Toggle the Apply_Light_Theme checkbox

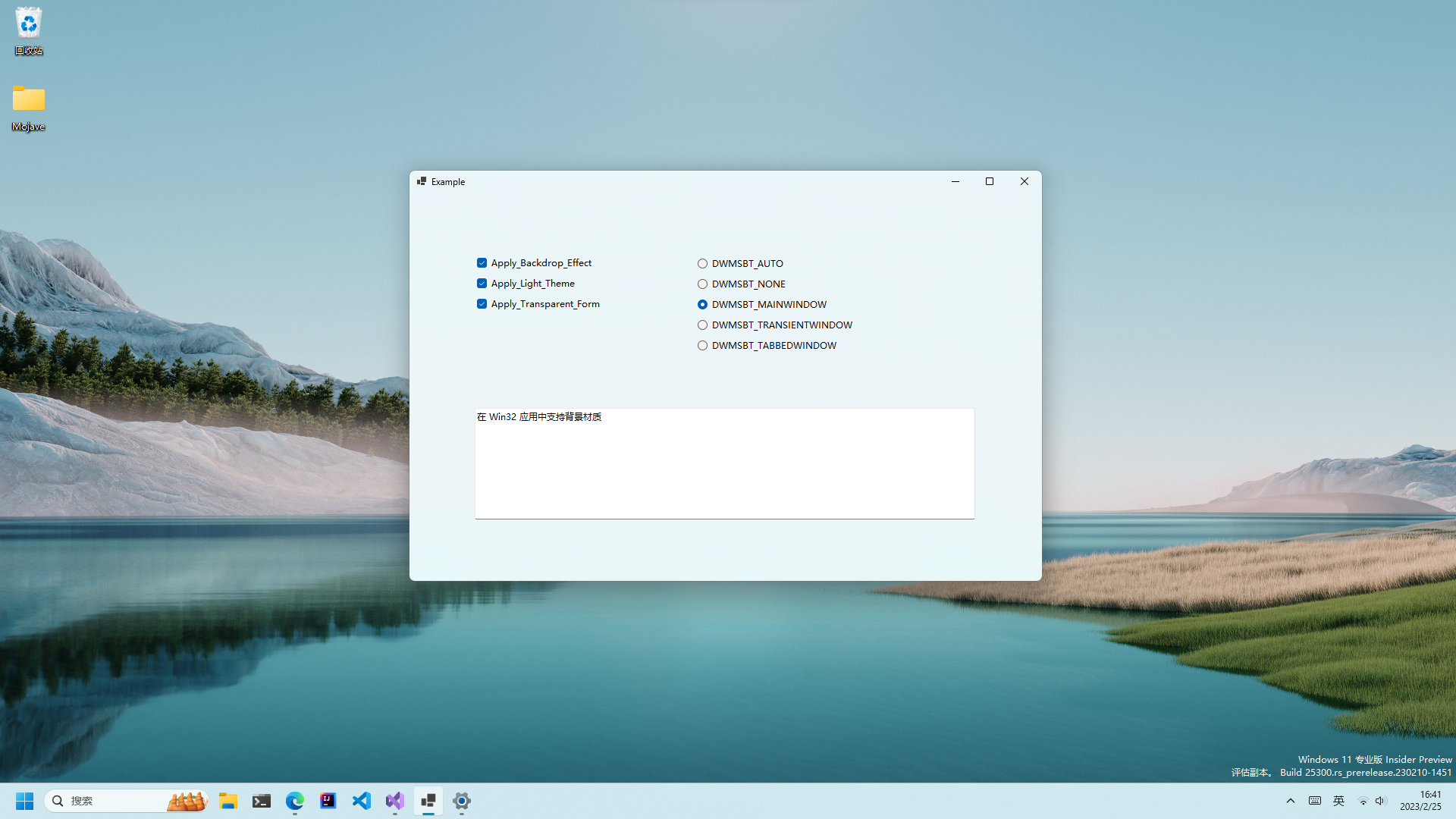coord(482,284)
